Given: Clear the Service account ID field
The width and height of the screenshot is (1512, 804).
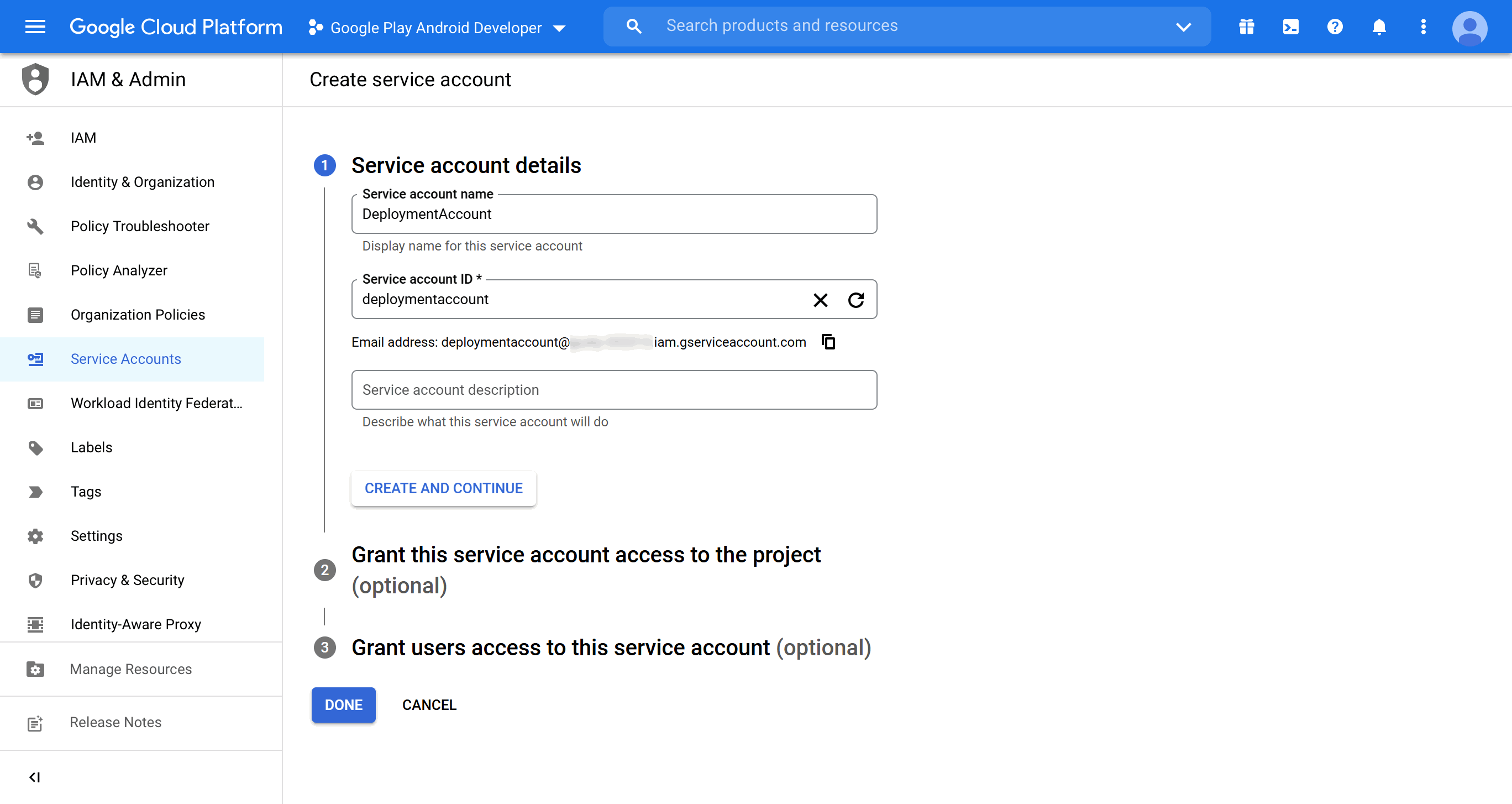Looking at the screenshot, I should click(x=820, y=300).
